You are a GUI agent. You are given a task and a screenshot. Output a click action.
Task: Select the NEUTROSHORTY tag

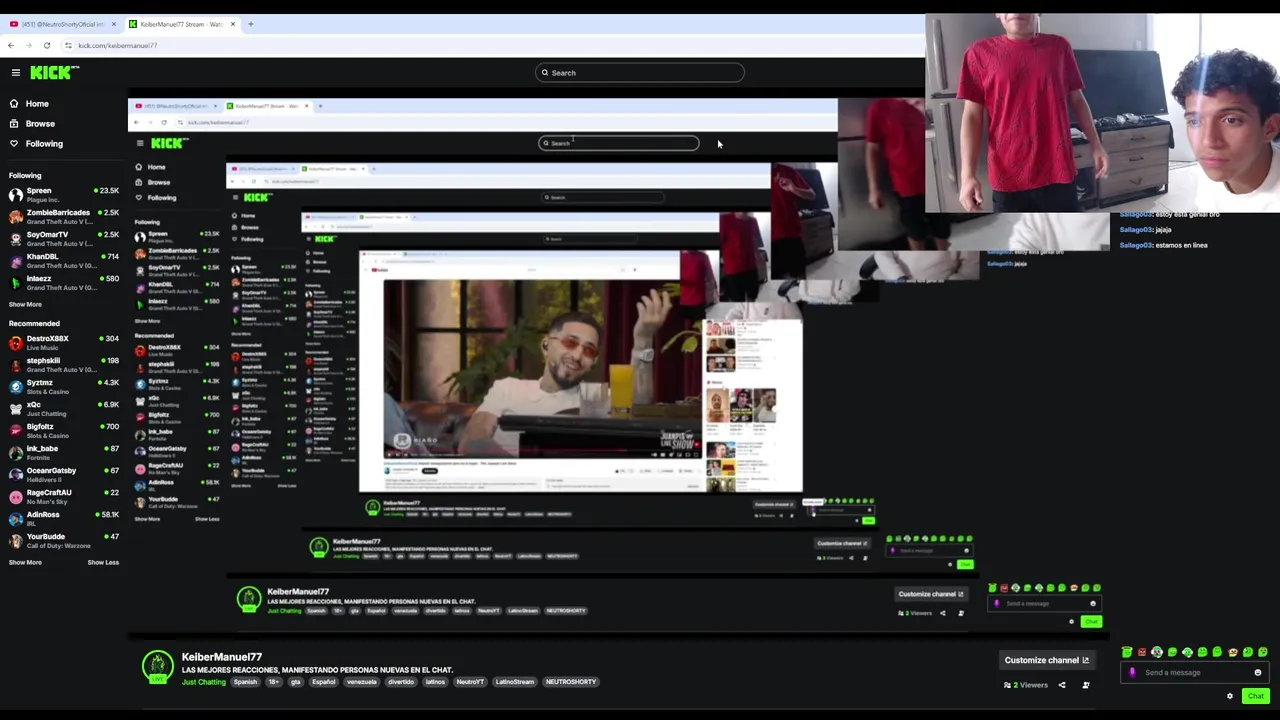tap(571, 682)
